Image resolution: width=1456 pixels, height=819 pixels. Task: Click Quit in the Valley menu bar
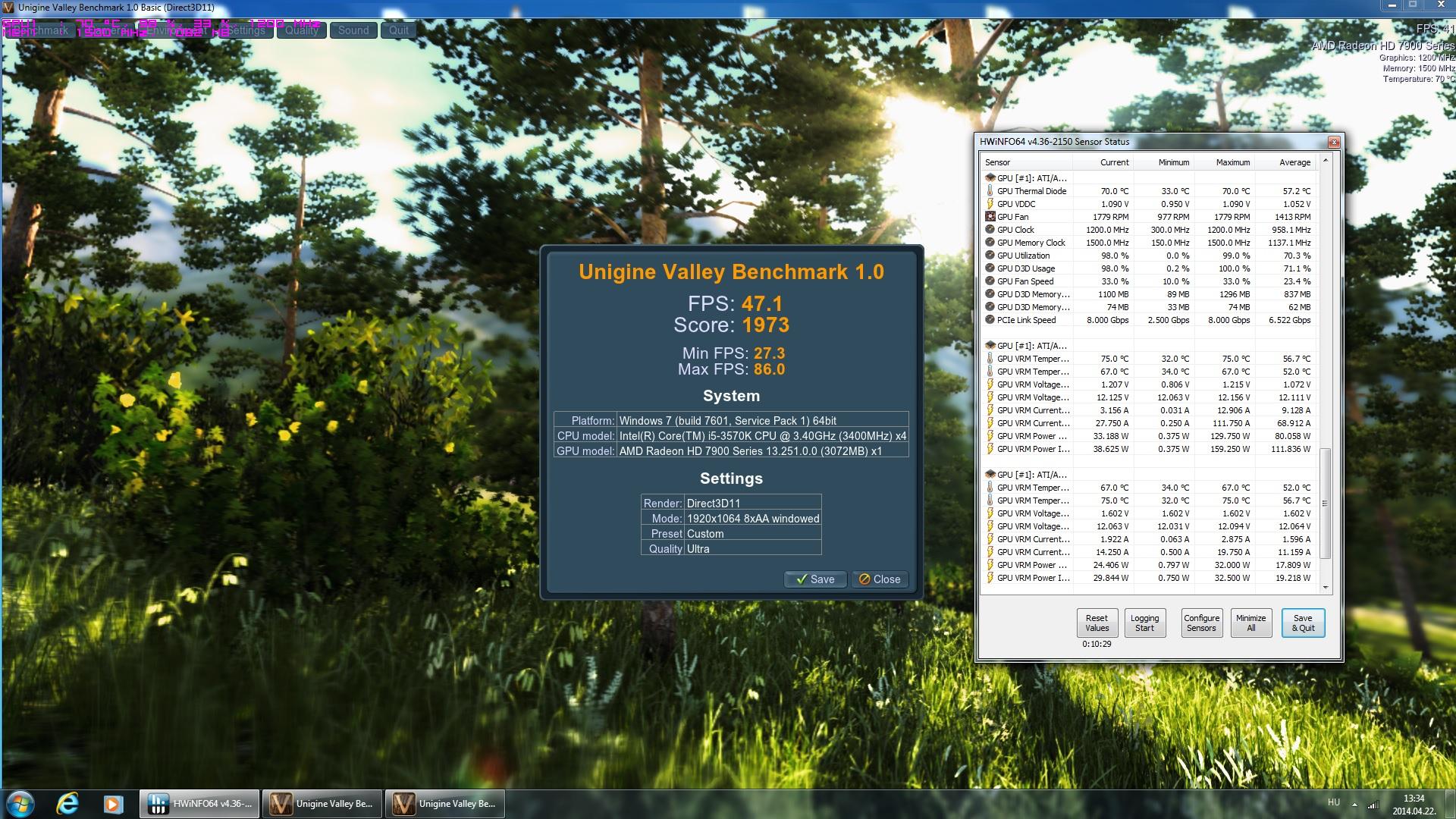(399, 30)
